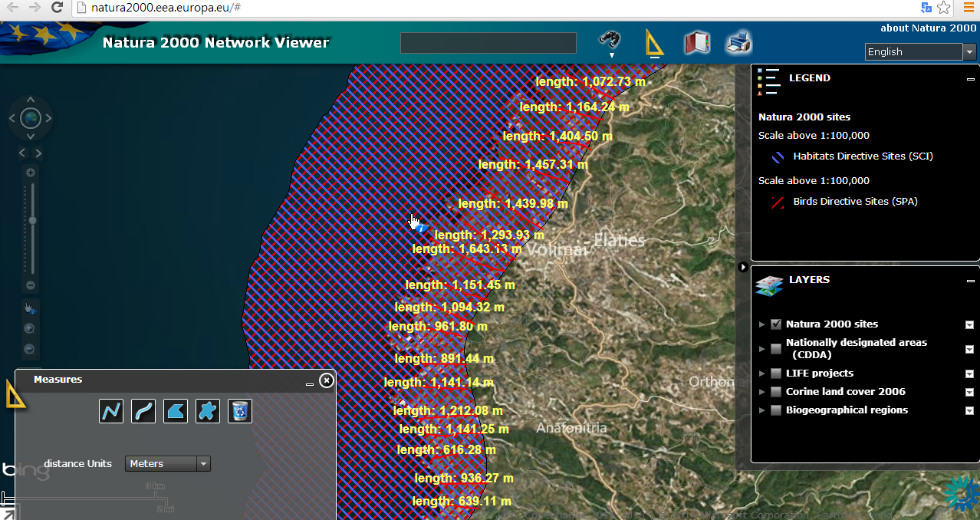Open the English language dropdown

[x=920, y=52]
